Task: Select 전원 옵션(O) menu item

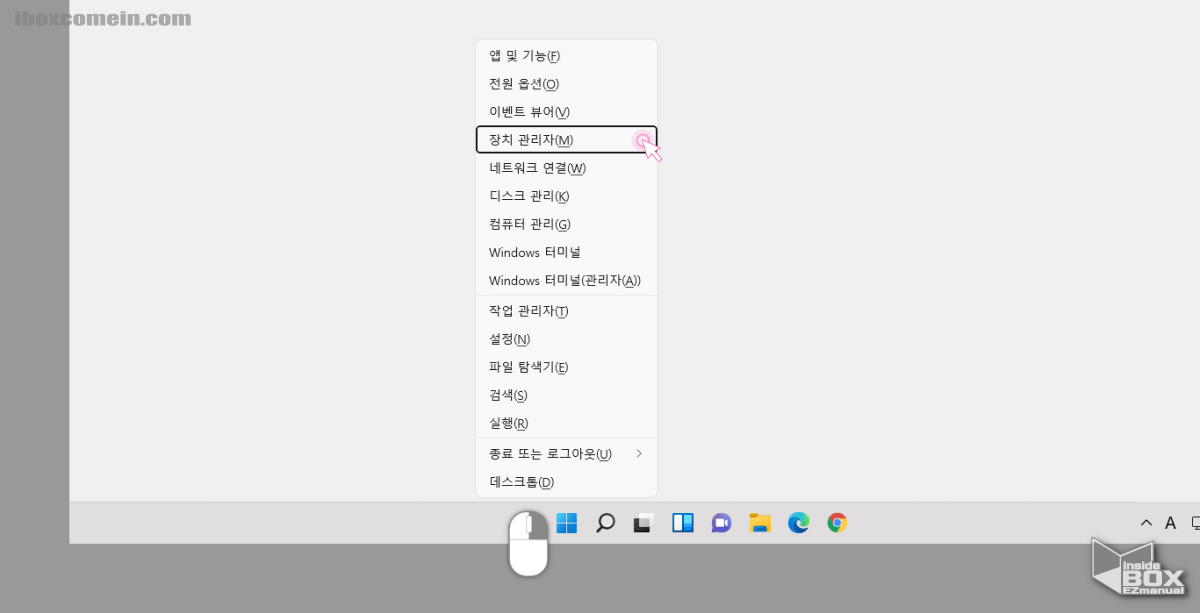Action: click(566, 84)
